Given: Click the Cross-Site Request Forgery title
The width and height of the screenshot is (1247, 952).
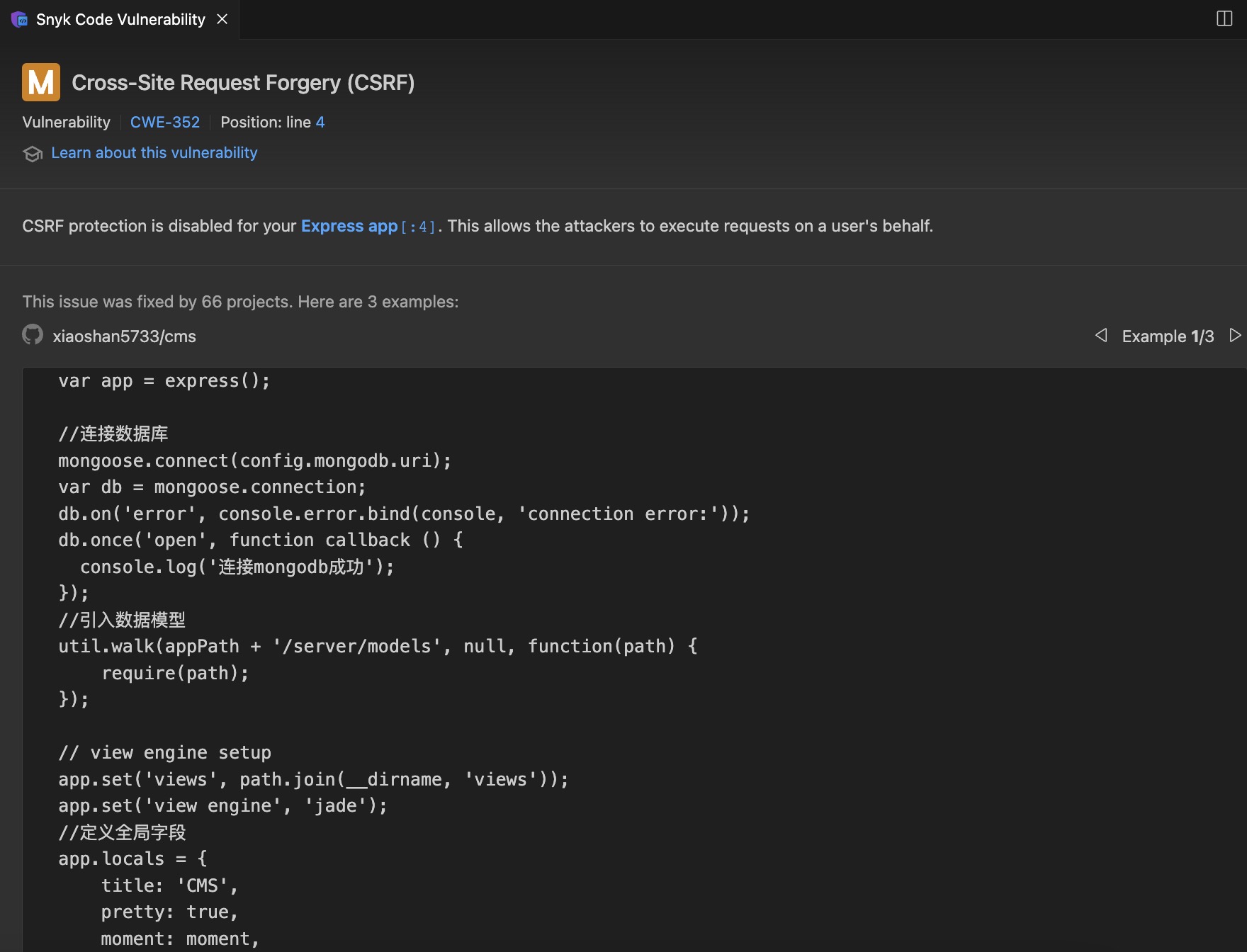Looking at the screenshot, I should pos(243,83).
